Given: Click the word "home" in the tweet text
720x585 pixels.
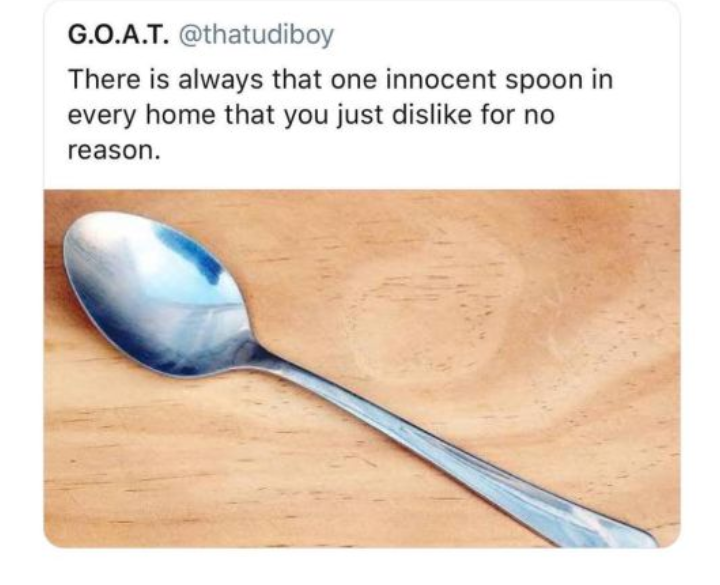Looking at the screenshot, I should pyautogui.click(x=180, y=114).
